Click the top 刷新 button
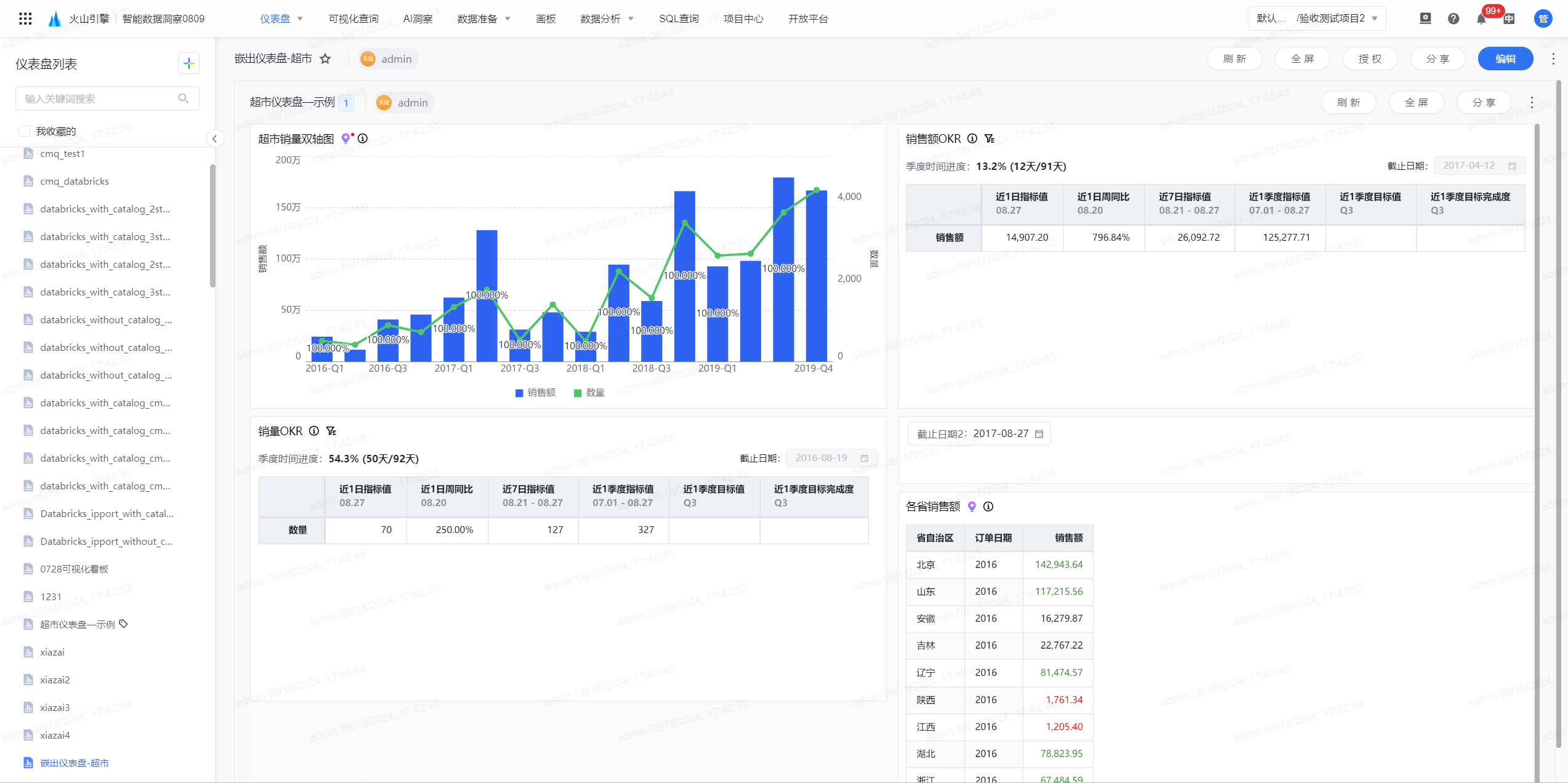Viewport: 1568px width, 783px height. 1234,58
